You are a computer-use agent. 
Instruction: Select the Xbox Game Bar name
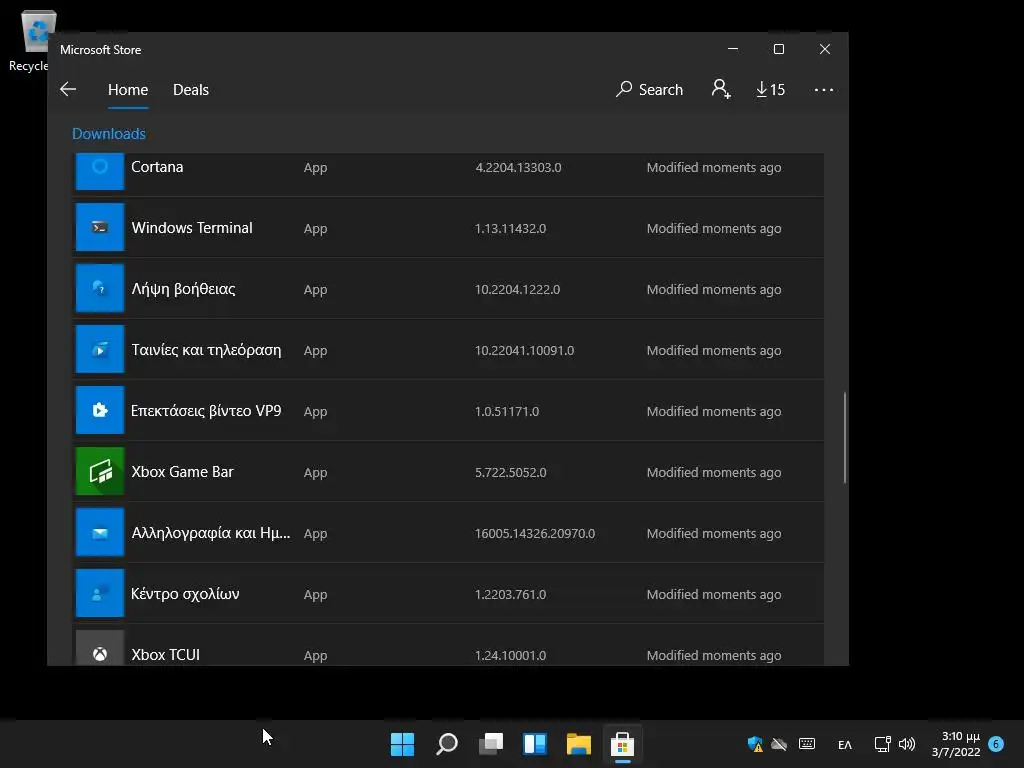point(183,472)
